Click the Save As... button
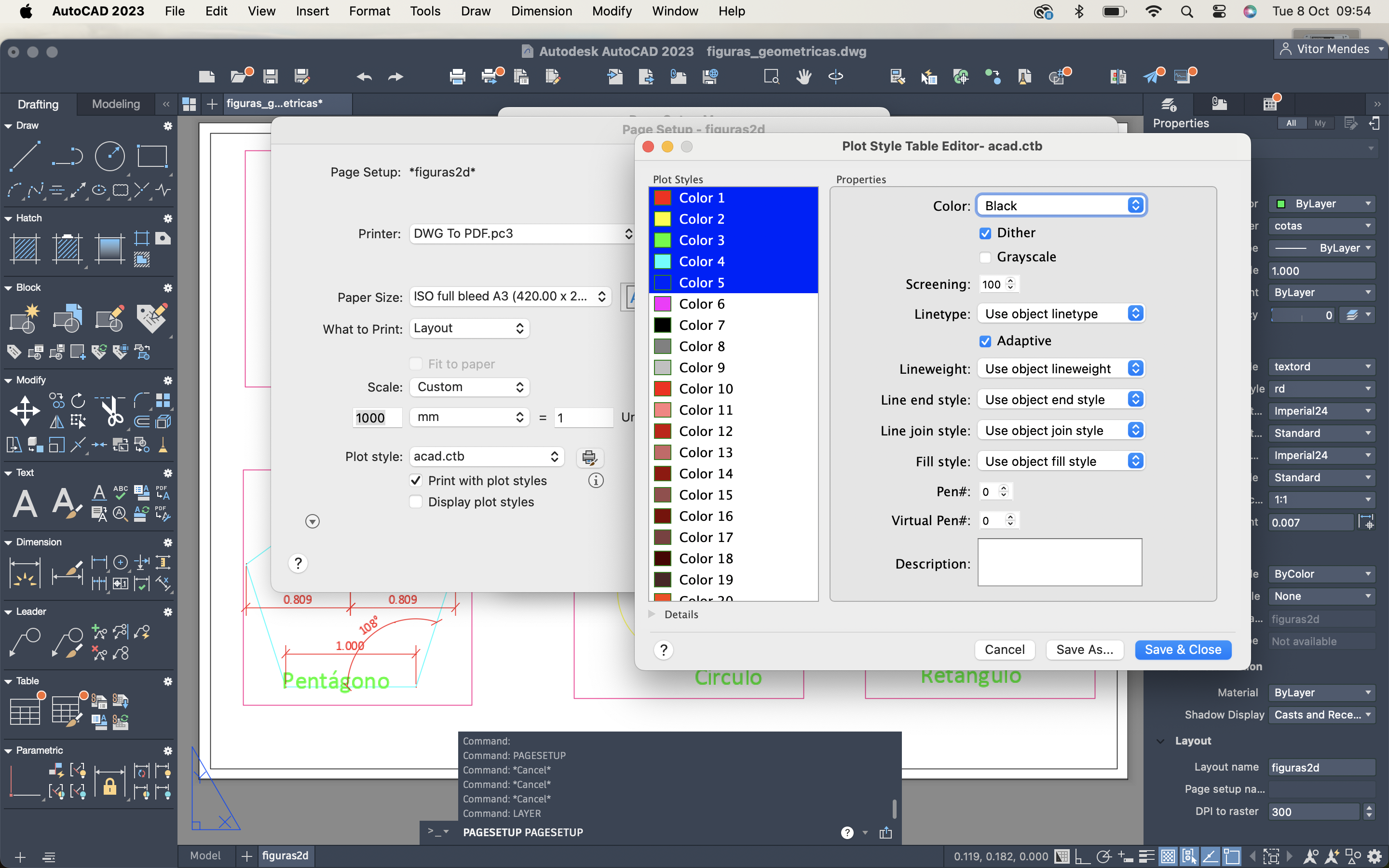This screenshot has width=1389, height=868. 1084,649
